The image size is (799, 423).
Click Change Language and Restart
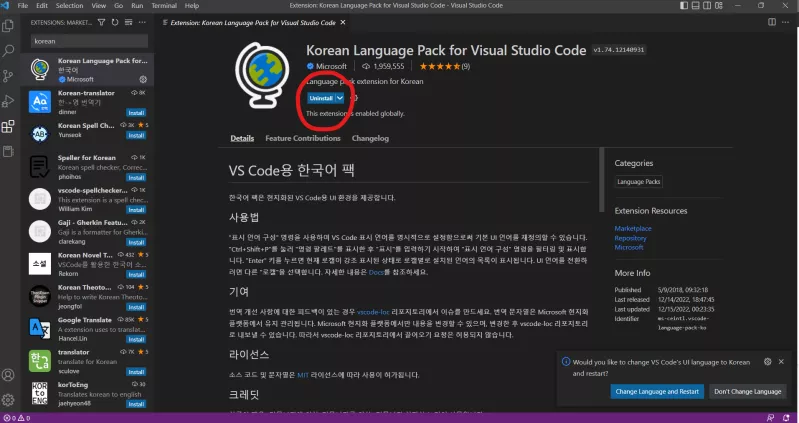[657, 391]
